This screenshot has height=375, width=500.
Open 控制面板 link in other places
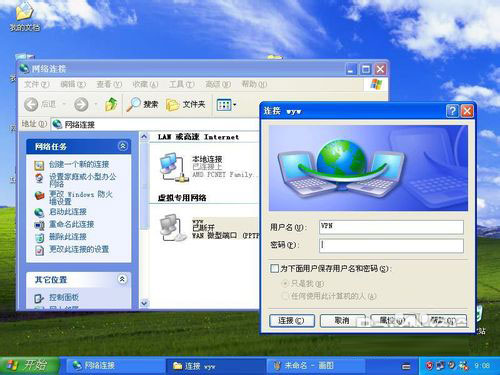click(64, 297)
